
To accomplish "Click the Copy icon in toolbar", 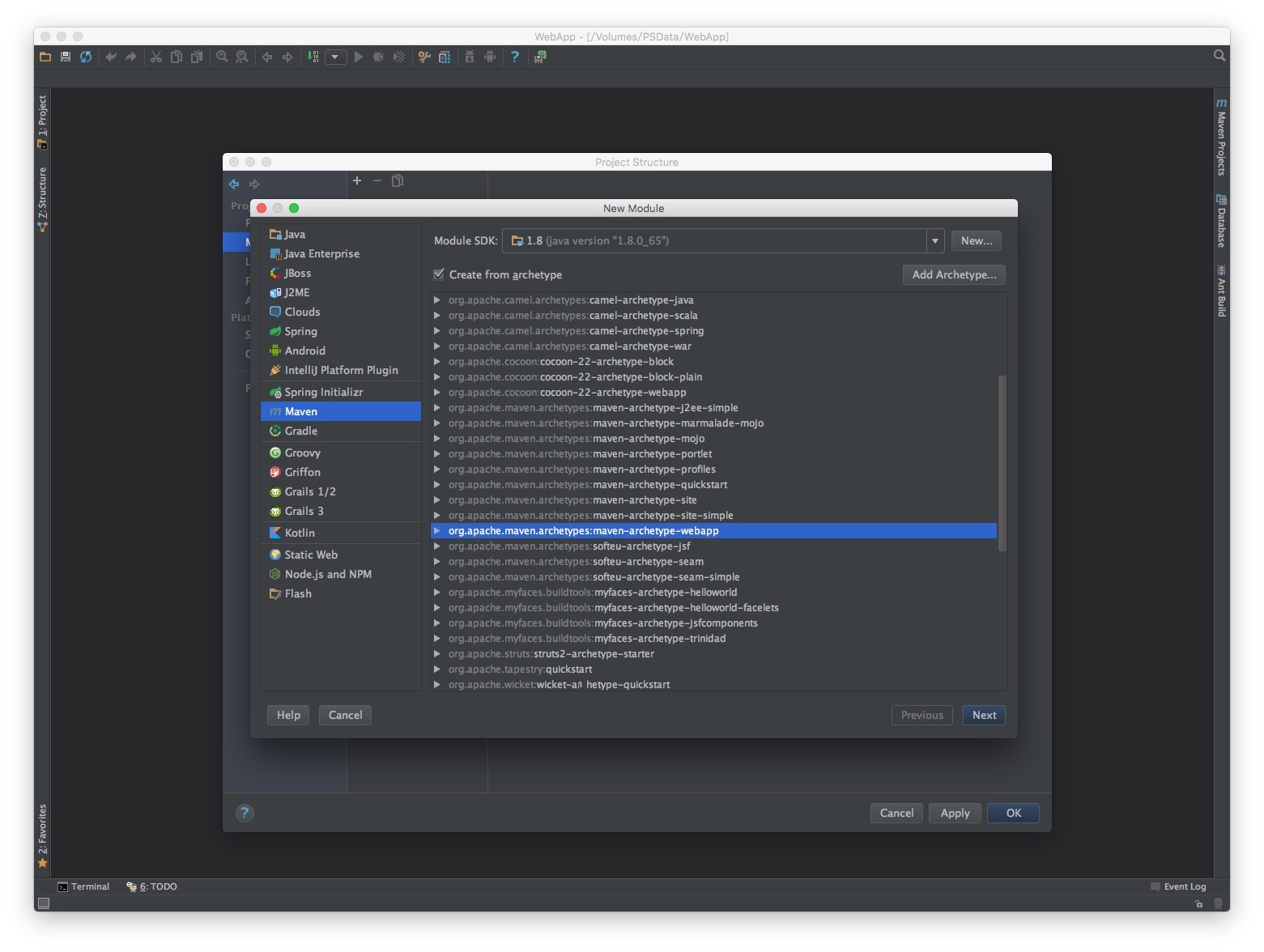I will 177,57.
